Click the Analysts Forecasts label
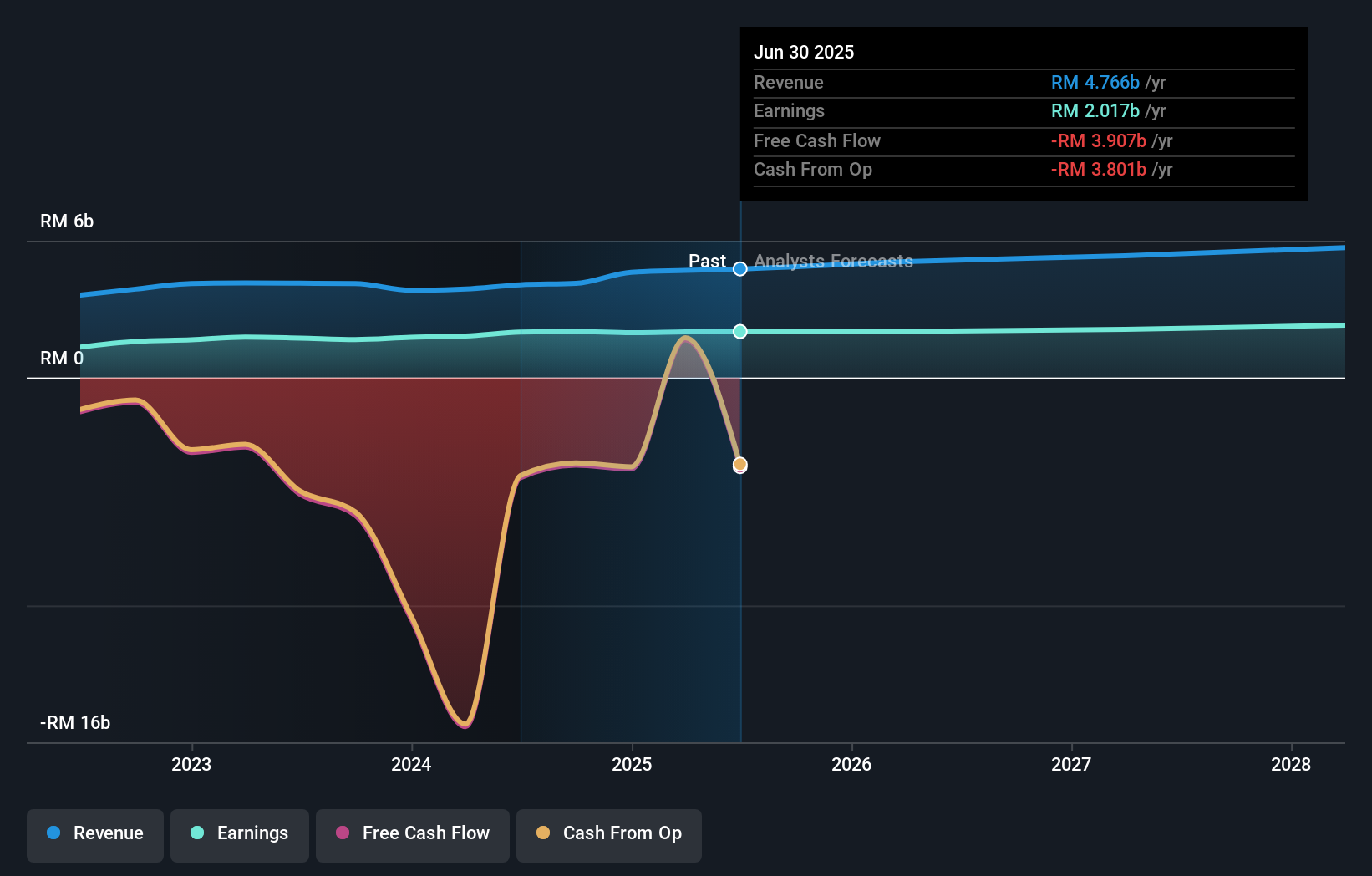 click(x=833, y=262)
